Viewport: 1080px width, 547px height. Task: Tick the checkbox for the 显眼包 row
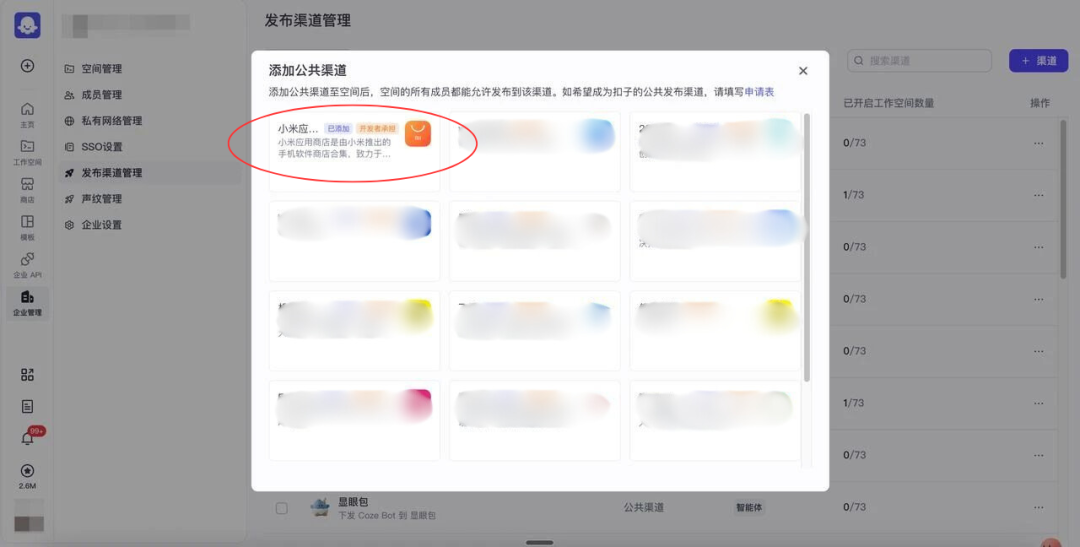click(282, 508)
